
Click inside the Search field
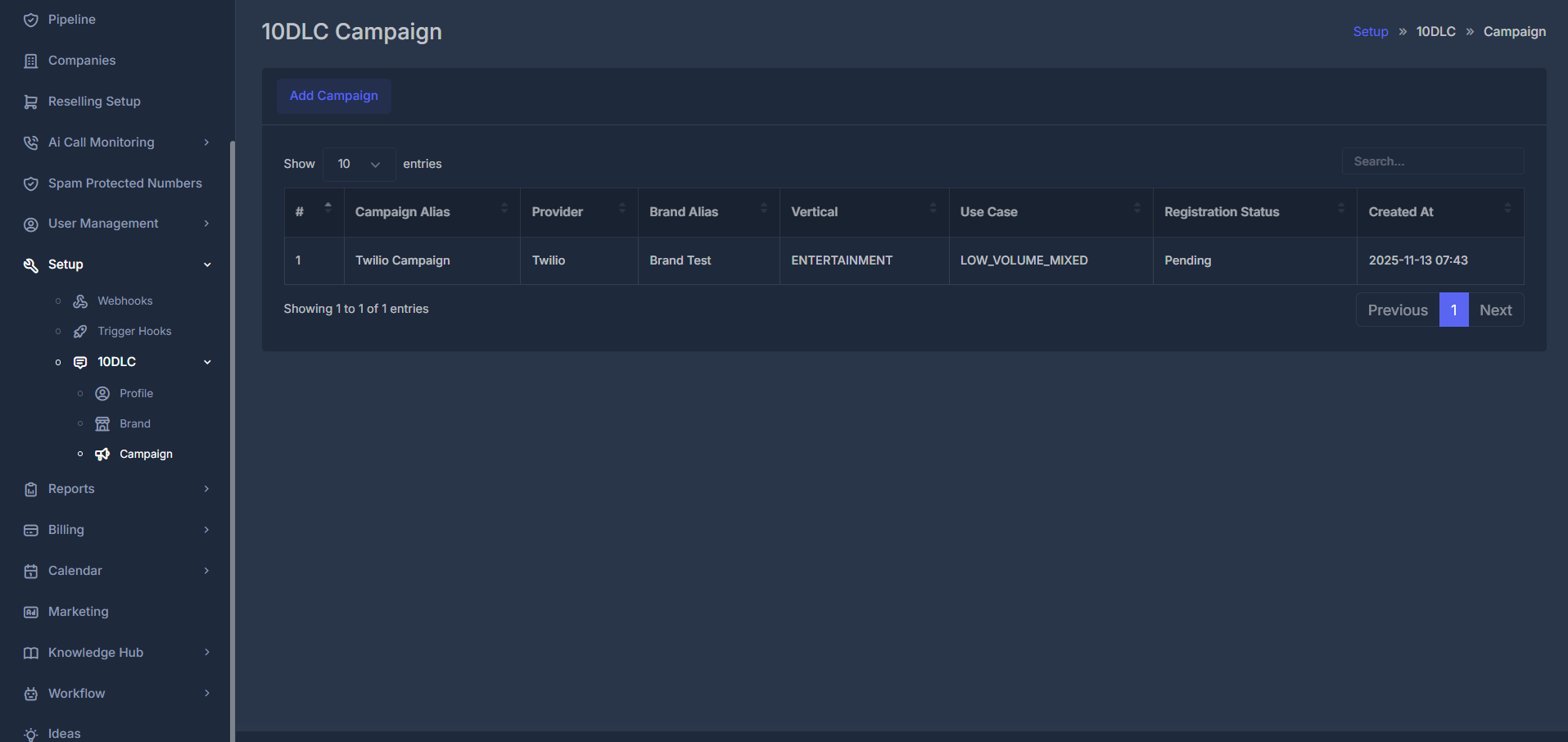click(x=1431, y=161)
